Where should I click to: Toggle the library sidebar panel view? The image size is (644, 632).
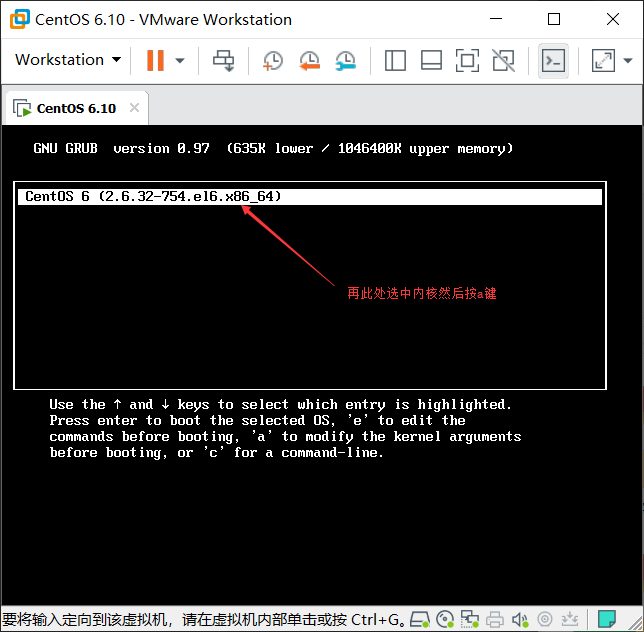tap(395, 61)
